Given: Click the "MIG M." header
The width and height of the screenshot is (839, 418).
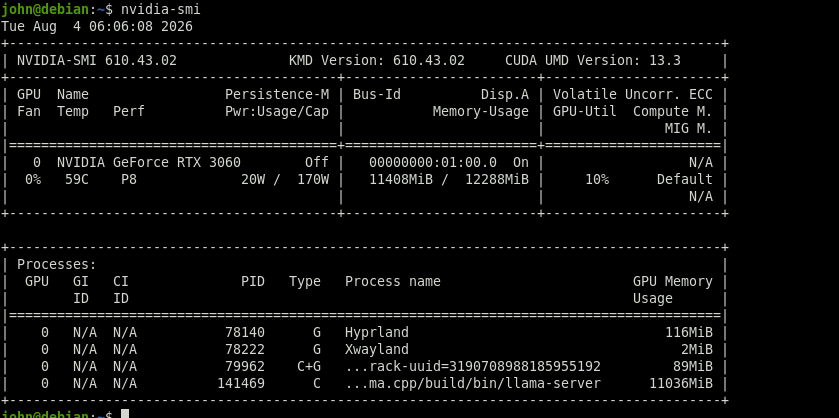Looking at the screenshot, I should (x=689, y=129).
